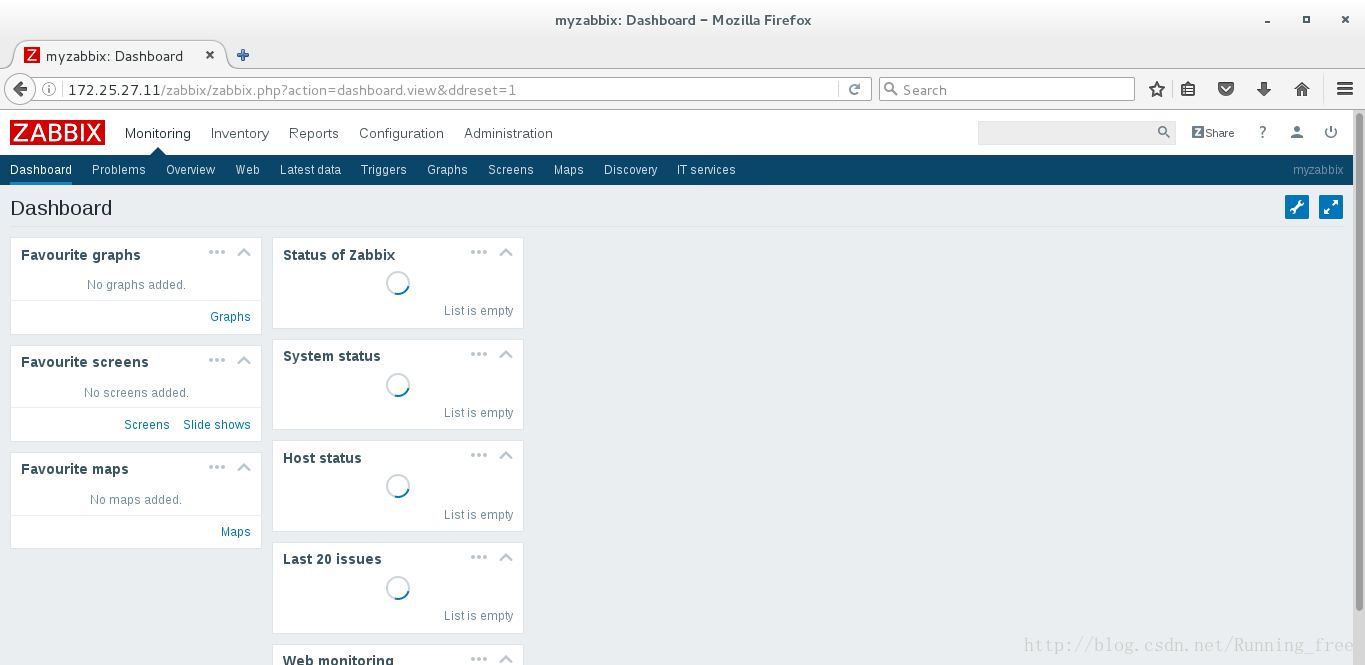Image resolution: width=1365 pixels, height=665 pixels.
Task: Open Favourite screens widget options menu
Action: (x=217, y=359)
